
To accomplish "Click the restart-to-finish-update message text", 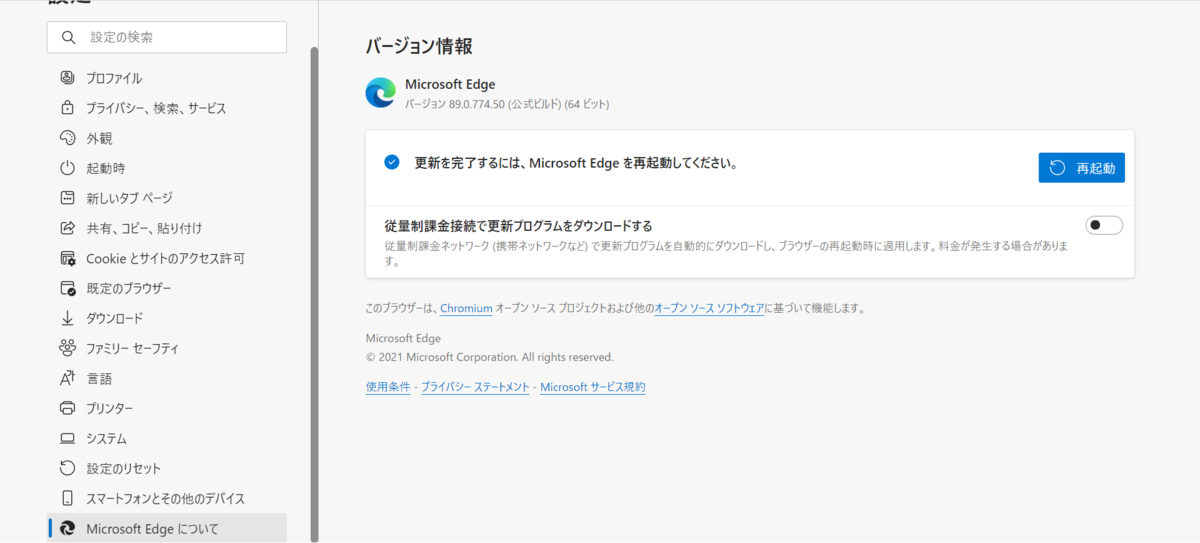I will [x=576, y=163].
